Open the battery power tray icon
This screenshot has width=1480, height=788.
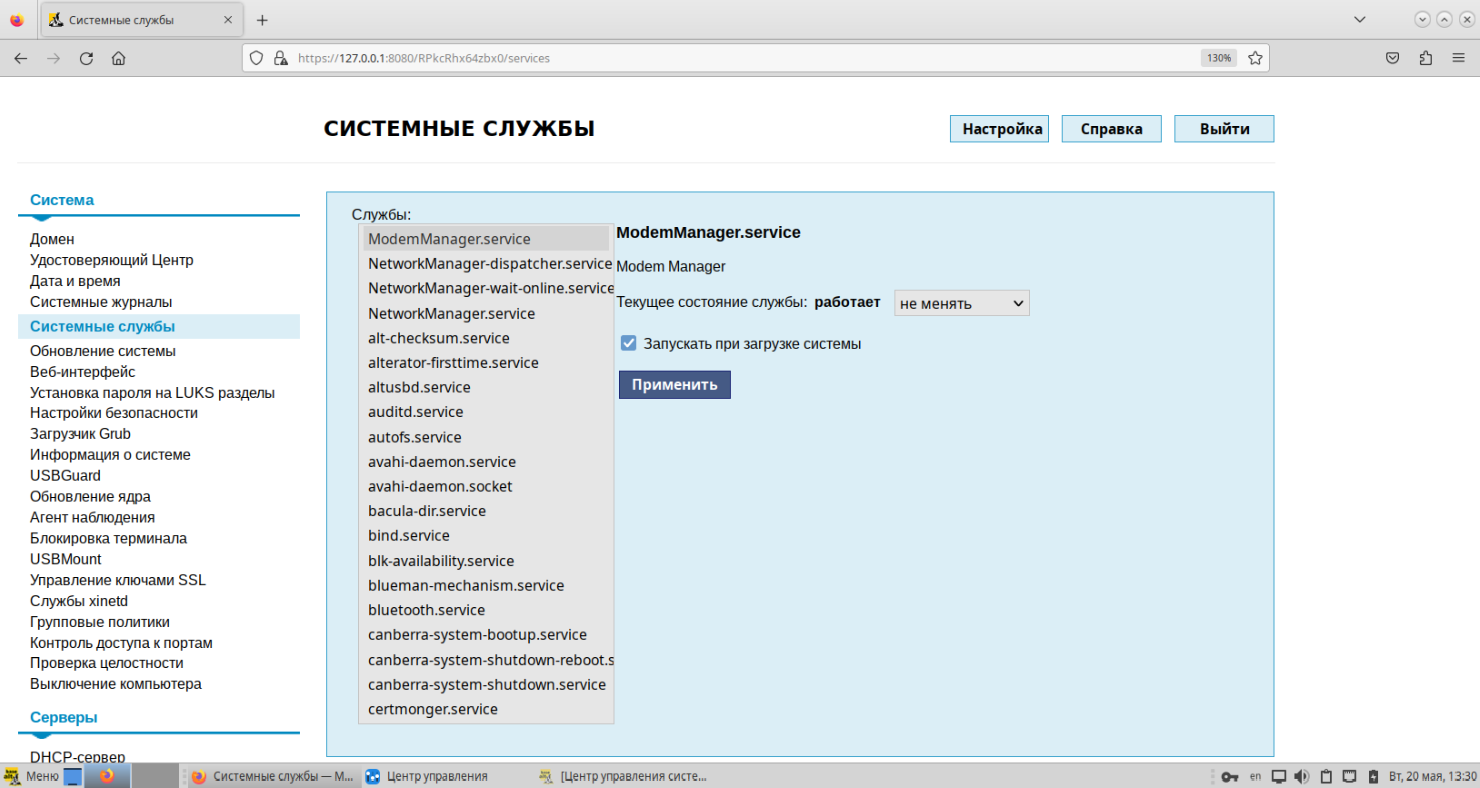(1372, 776)
